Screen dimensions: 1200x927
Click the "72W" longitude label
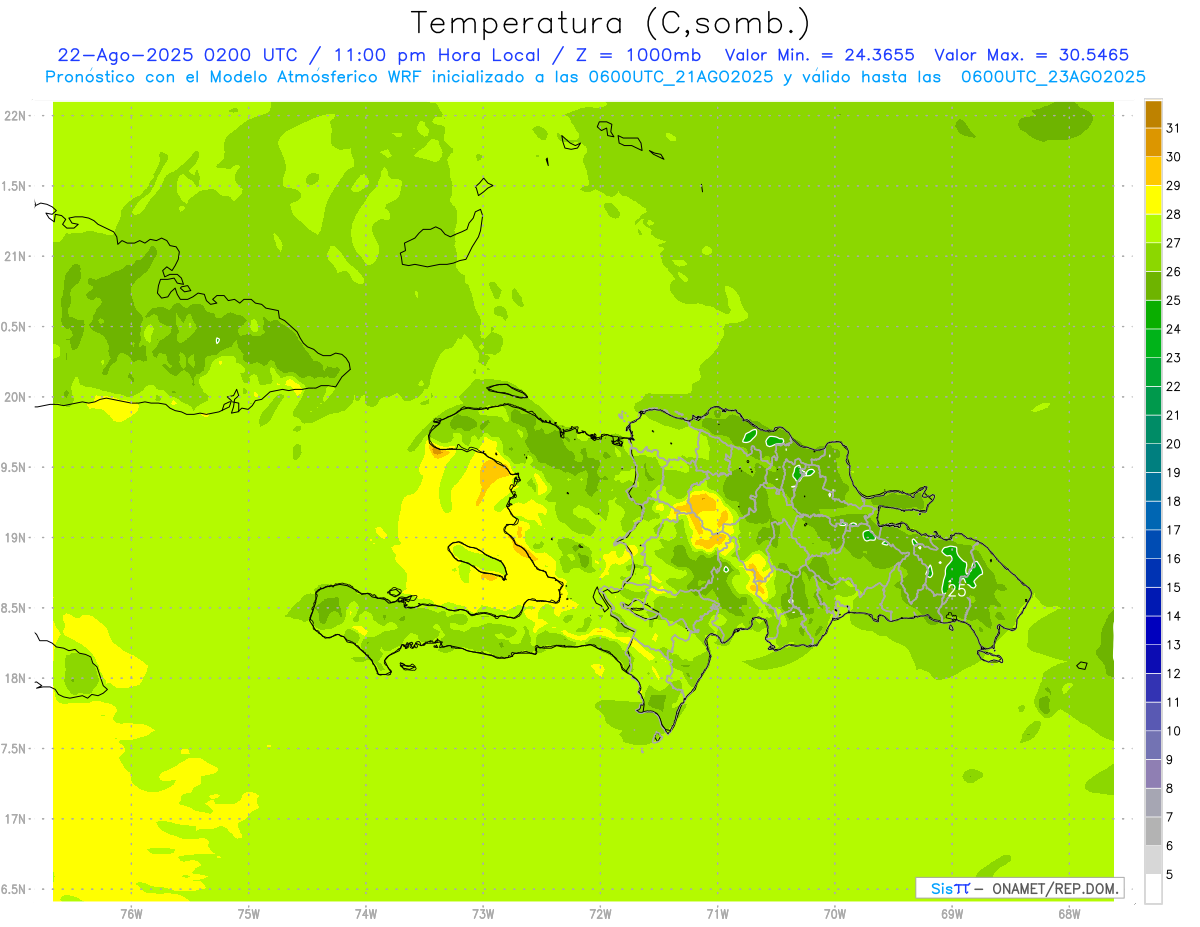(600, 913)
